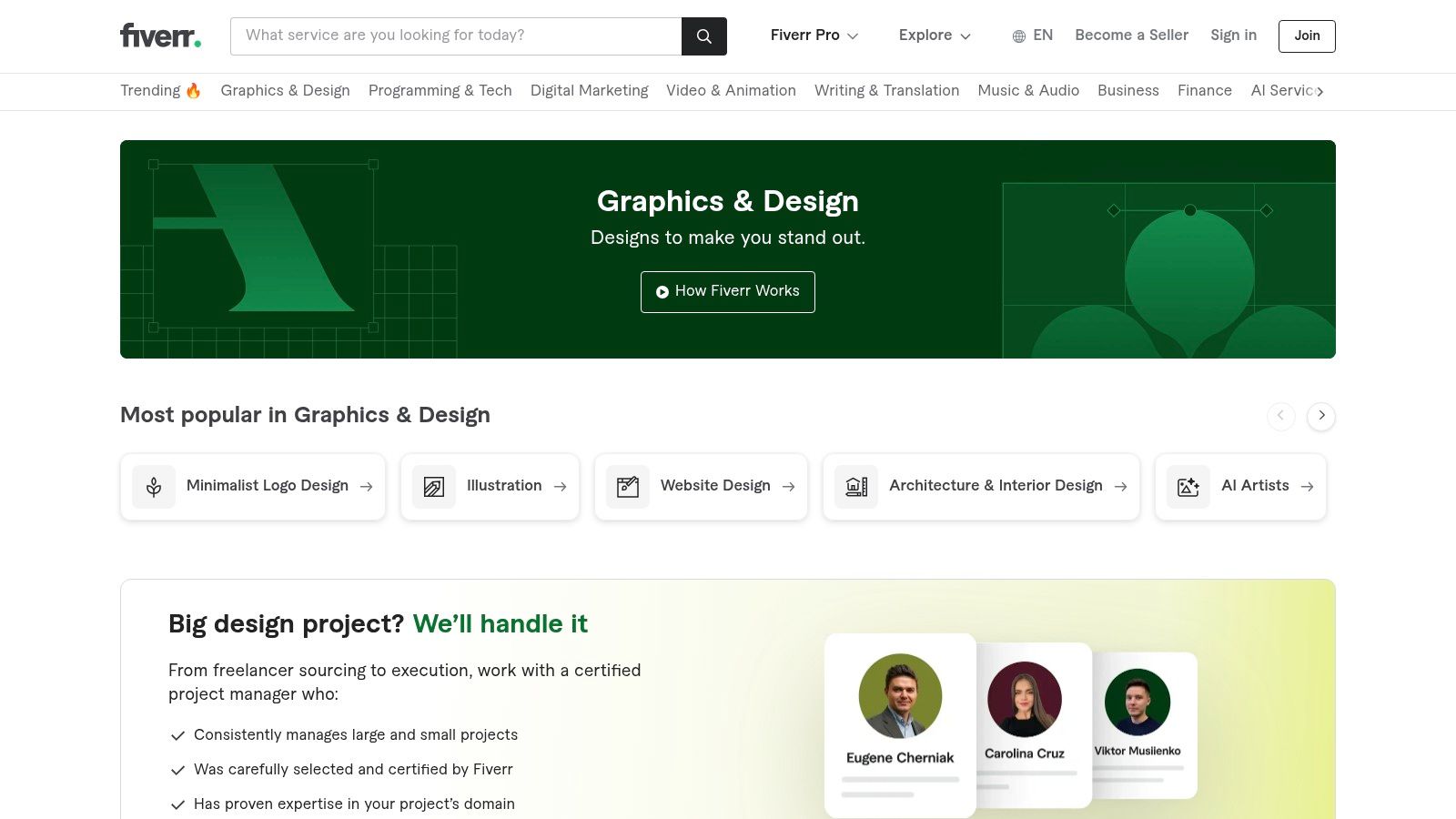
Task: Click the arrow on Illustration card
Action: pyautogui.click(x=561, y=487)
